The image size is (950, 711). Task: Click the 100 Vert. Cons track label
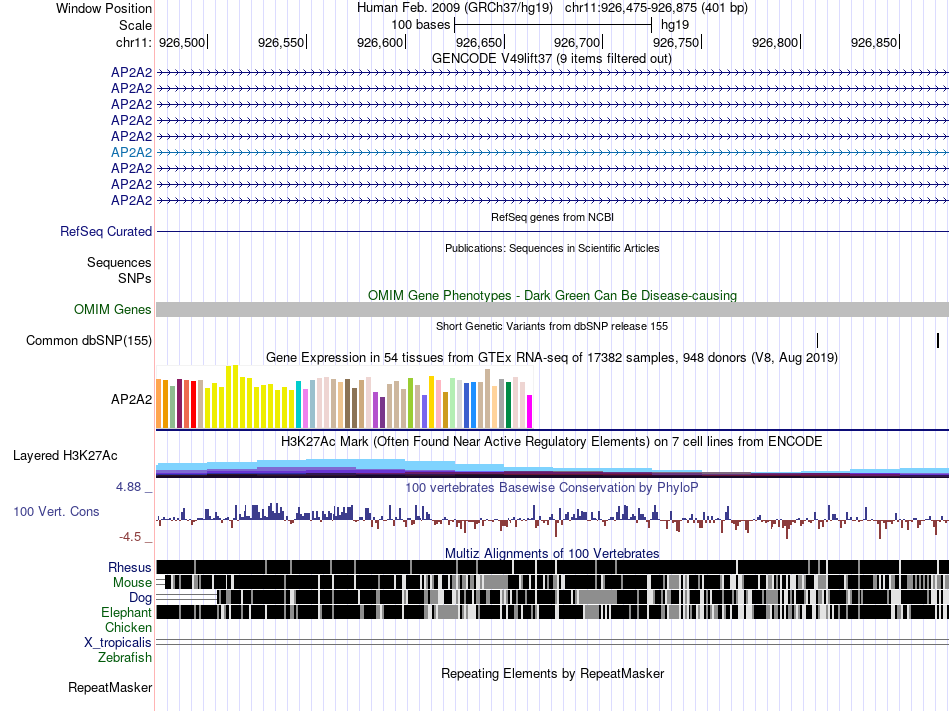pyautogui.click(x=56, y=512)
